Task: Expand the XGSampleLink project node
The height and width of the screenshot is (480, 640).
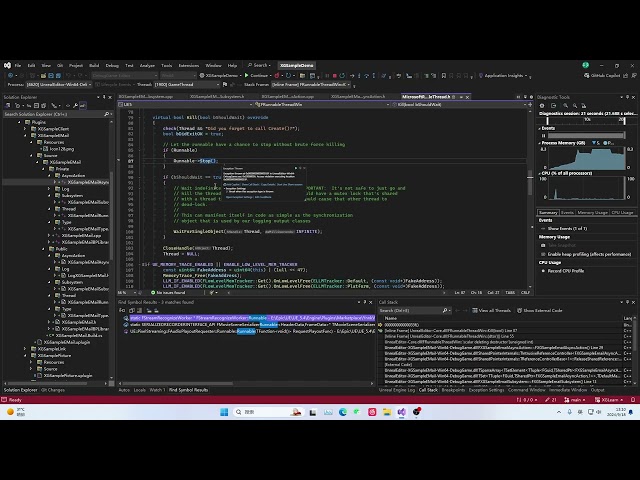Action: pyautogui.click(x=25, y=349)
